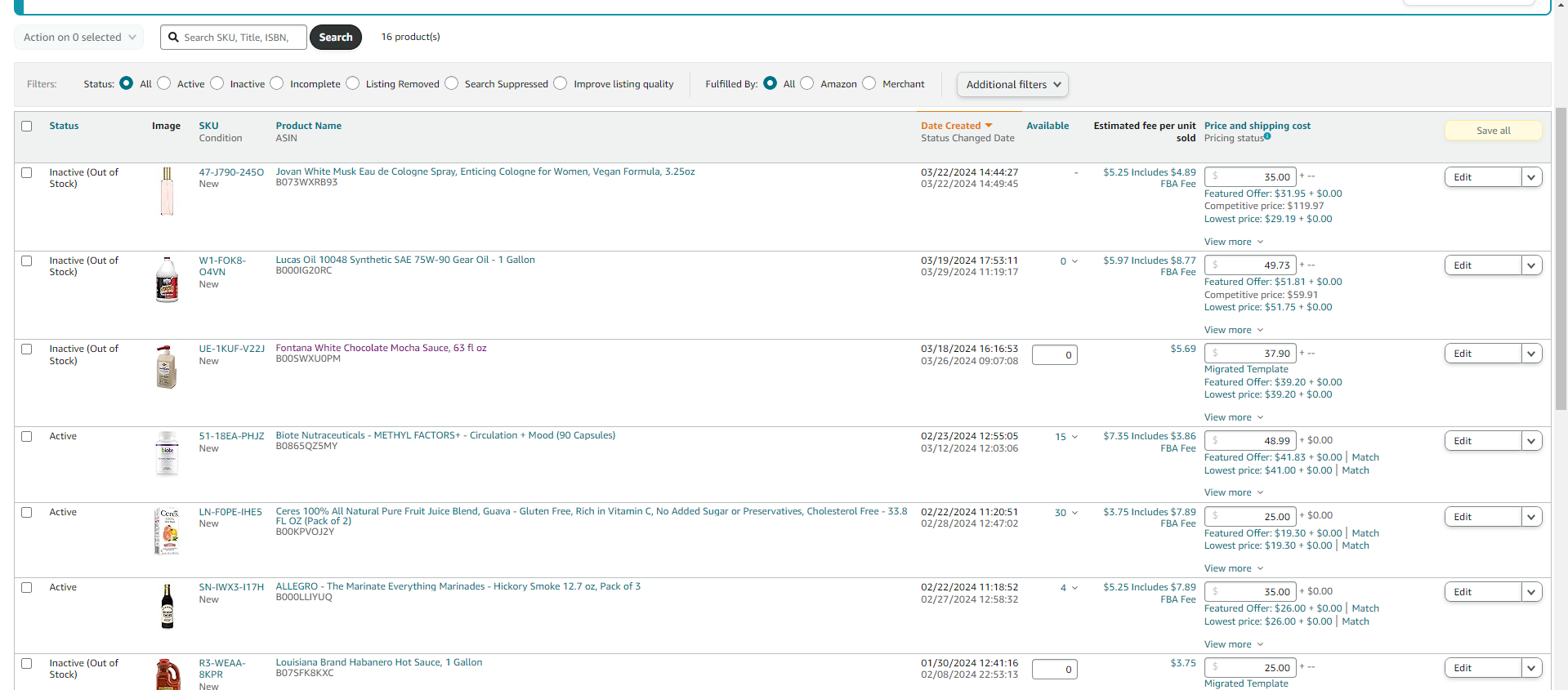Filter Fulfilled By 'Merchant'
The width and height of the screenshot is (1568, 690).
(x=869, y=83)
